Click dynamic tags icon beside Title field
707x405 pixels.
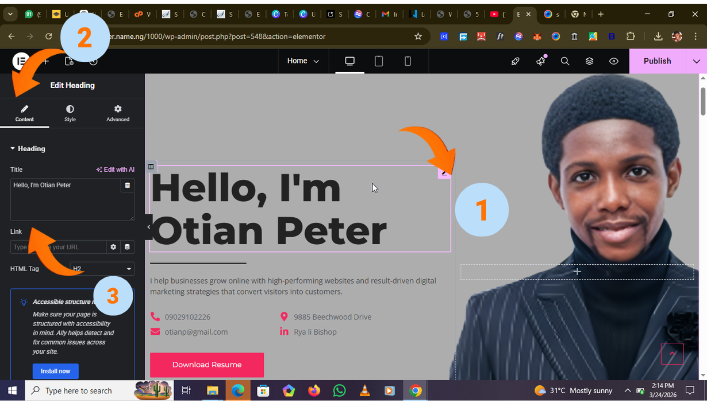(x=127, y=185)
